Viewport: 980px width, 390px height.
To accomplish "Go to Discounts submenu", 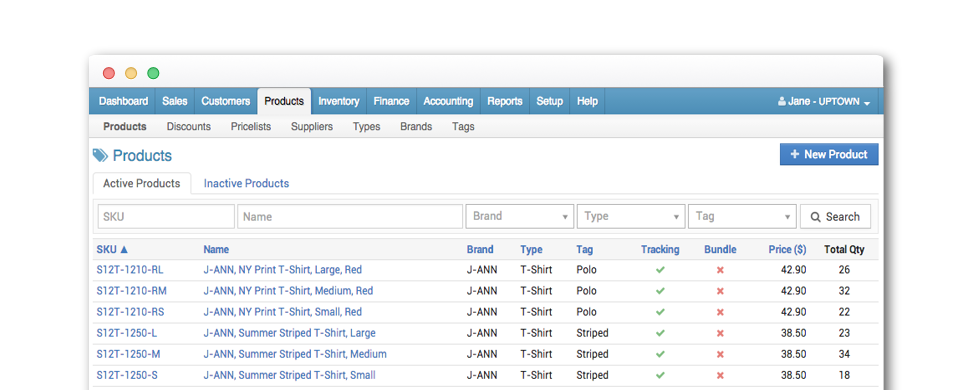I will [x=189, y=126].
